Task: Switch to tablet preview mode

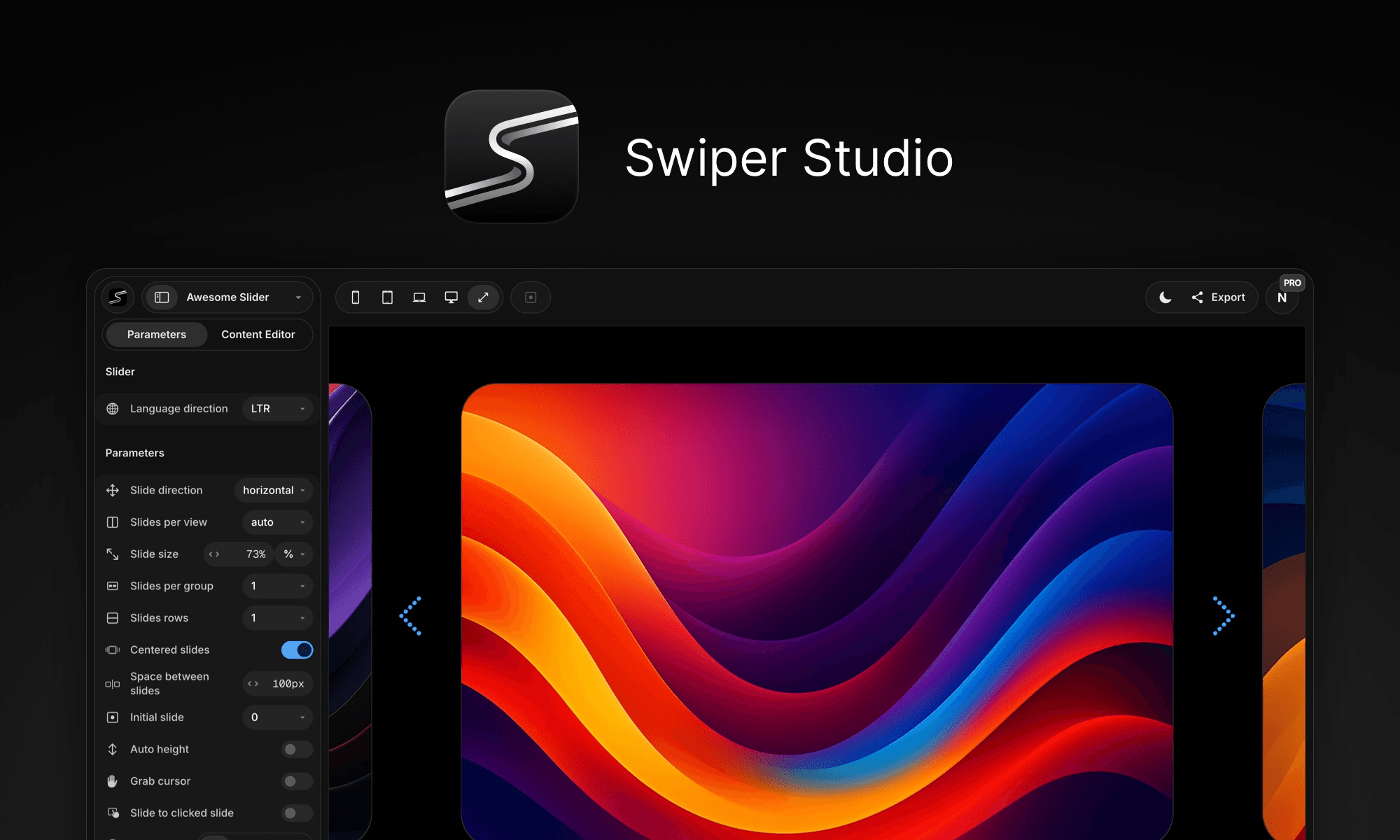Action: pos(387,297)
